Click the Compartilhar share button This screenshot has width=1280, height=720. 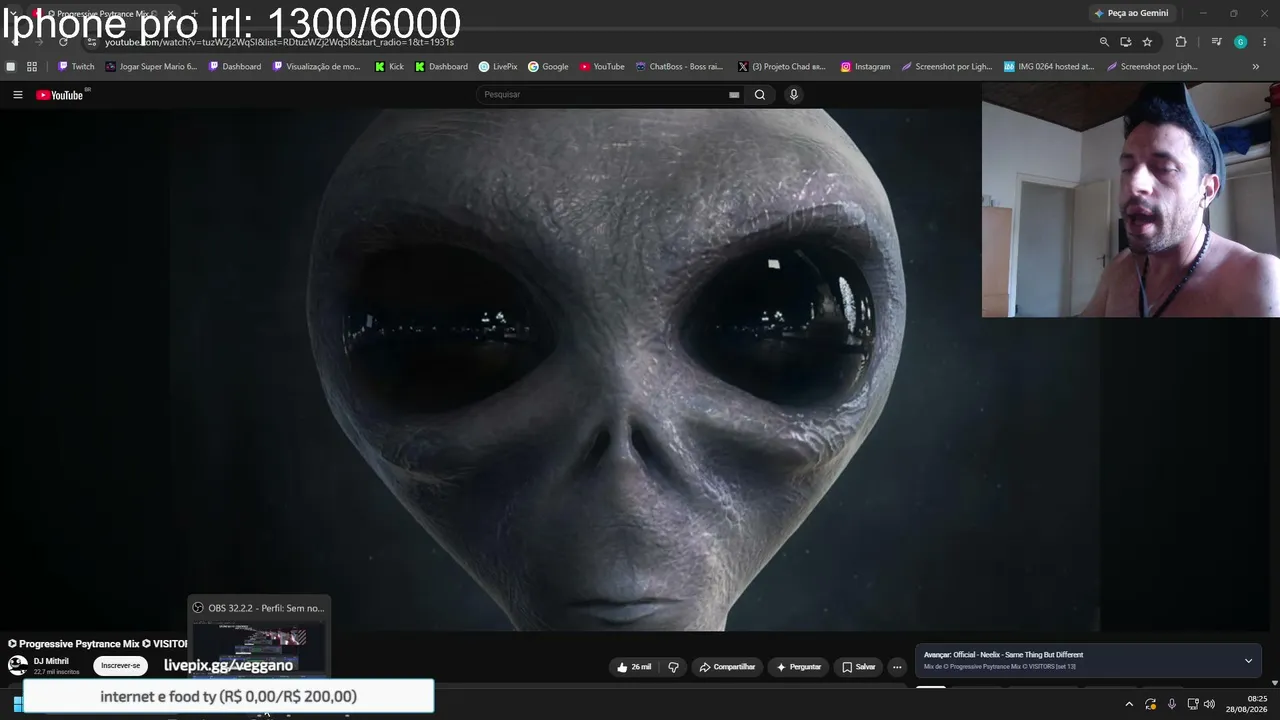(x=727, y=667)
